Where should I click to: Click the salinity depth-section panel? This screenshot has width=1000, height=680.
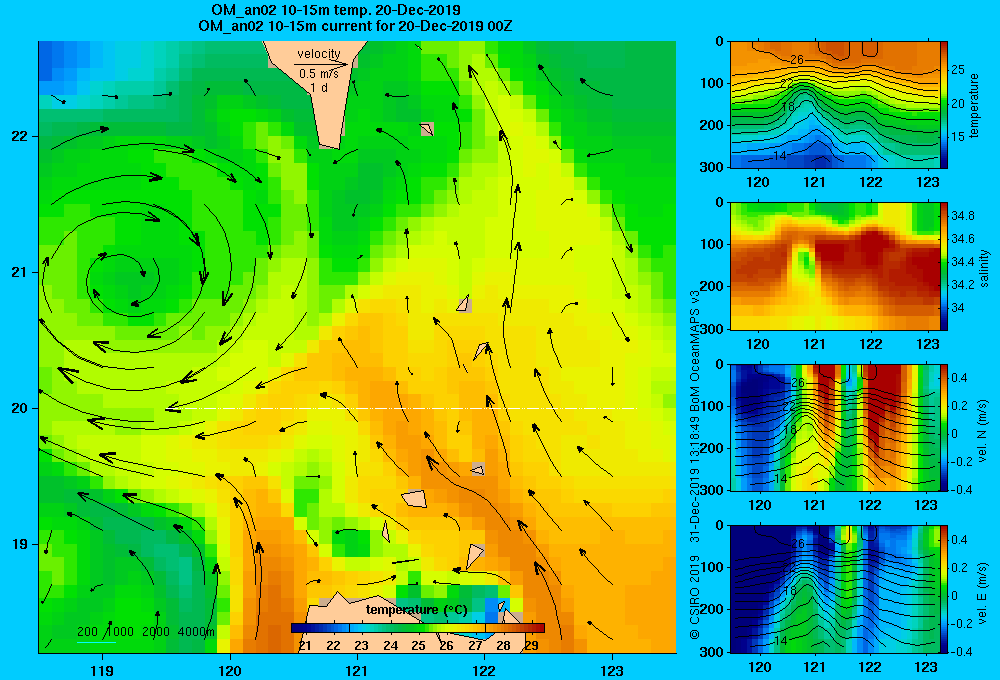pyautogui.click(x=834, y=266)
